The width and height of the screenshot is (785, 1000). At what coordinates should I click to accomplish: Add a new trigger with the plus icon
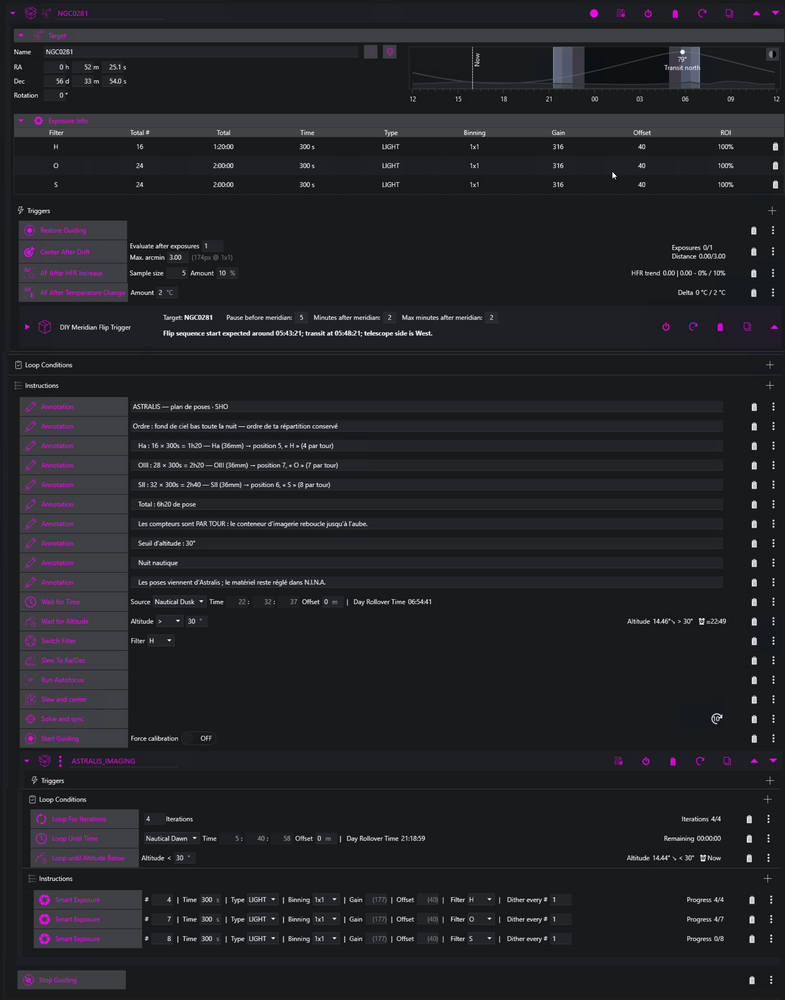772,210
